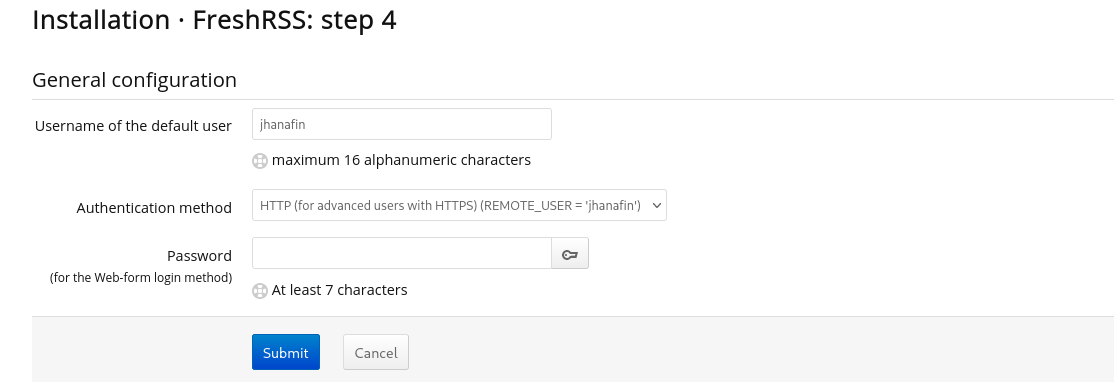
Task: Click the blue Submit button
Action: click(286, 352)
